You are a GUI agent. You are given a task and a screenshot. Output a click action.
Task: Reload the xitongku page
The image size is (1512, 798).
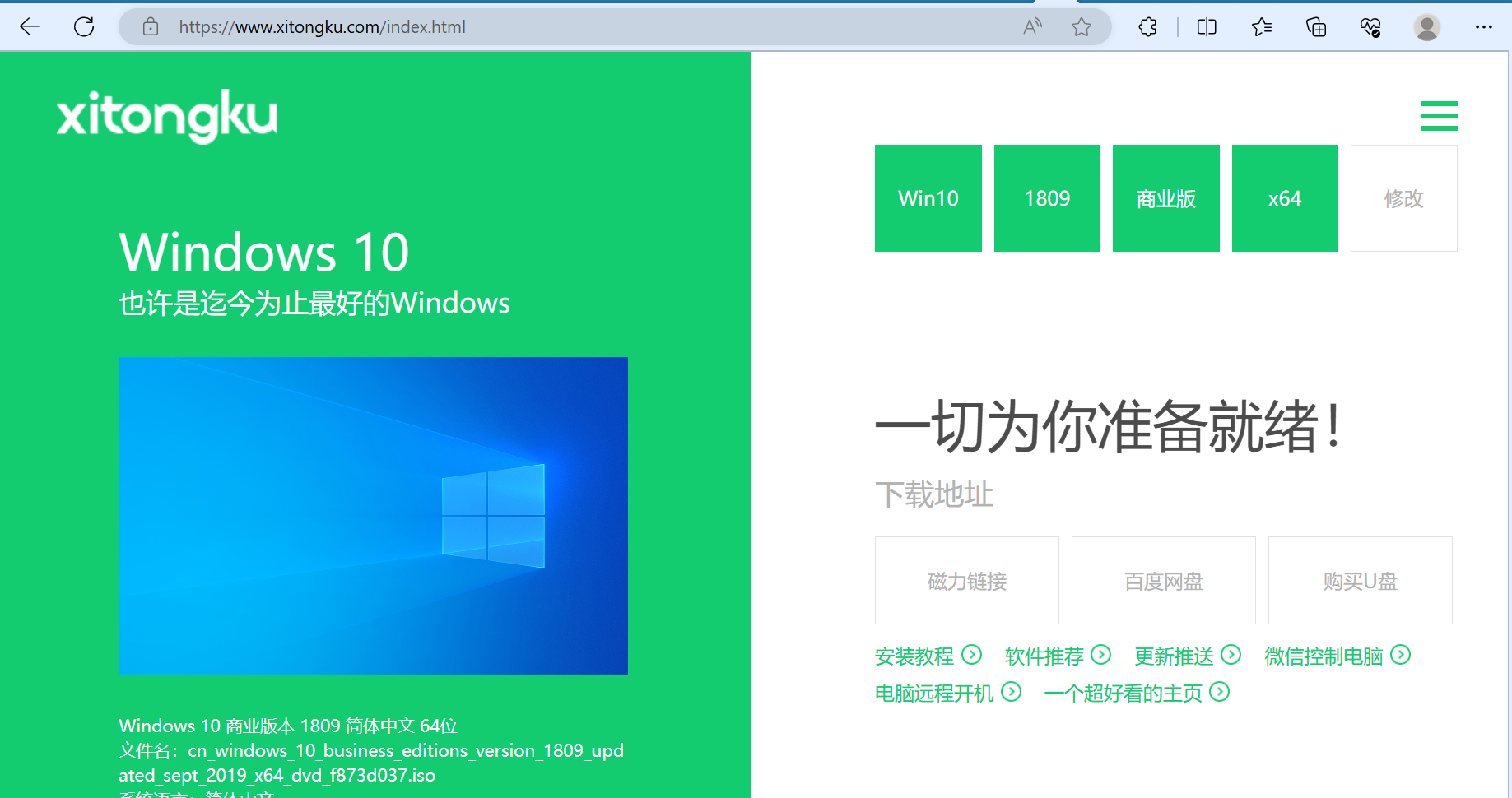(83, 26)
